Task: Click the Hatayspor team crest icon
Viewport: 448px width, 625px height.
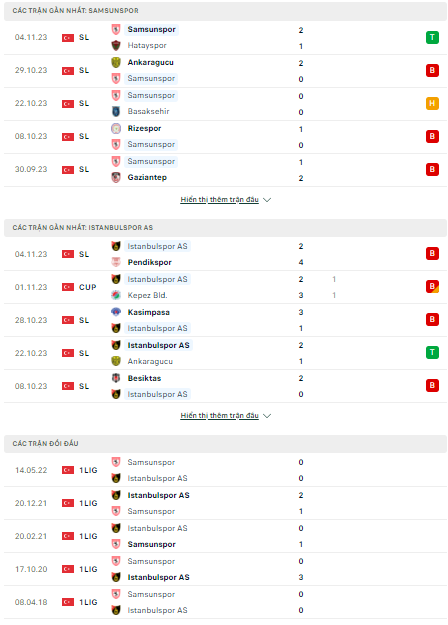Action: [x=116, y=45]
